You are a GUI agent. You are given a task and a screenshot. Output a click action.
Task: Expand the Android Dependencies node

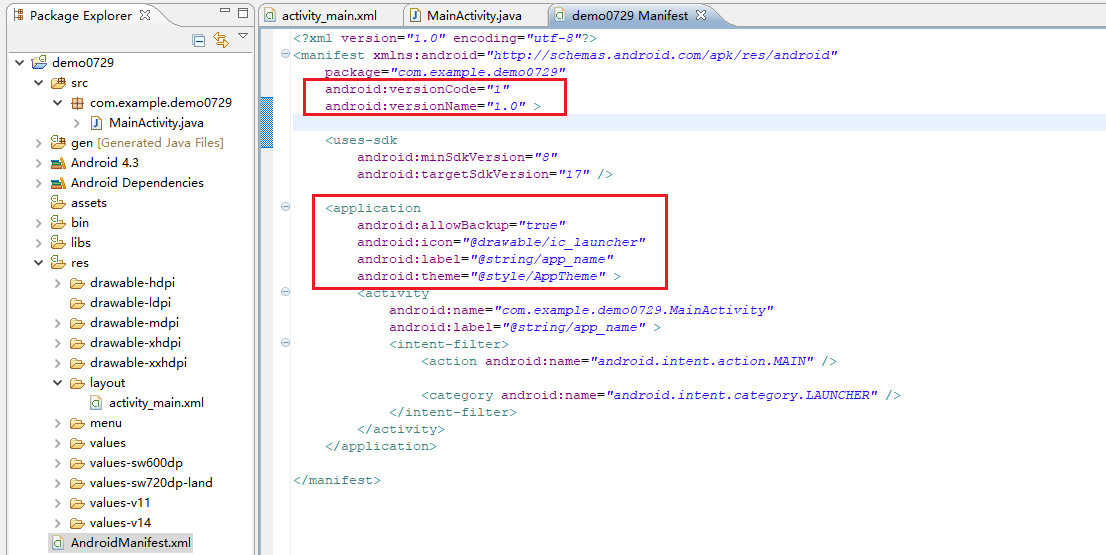pyautogui.click(x=39, y=183)
